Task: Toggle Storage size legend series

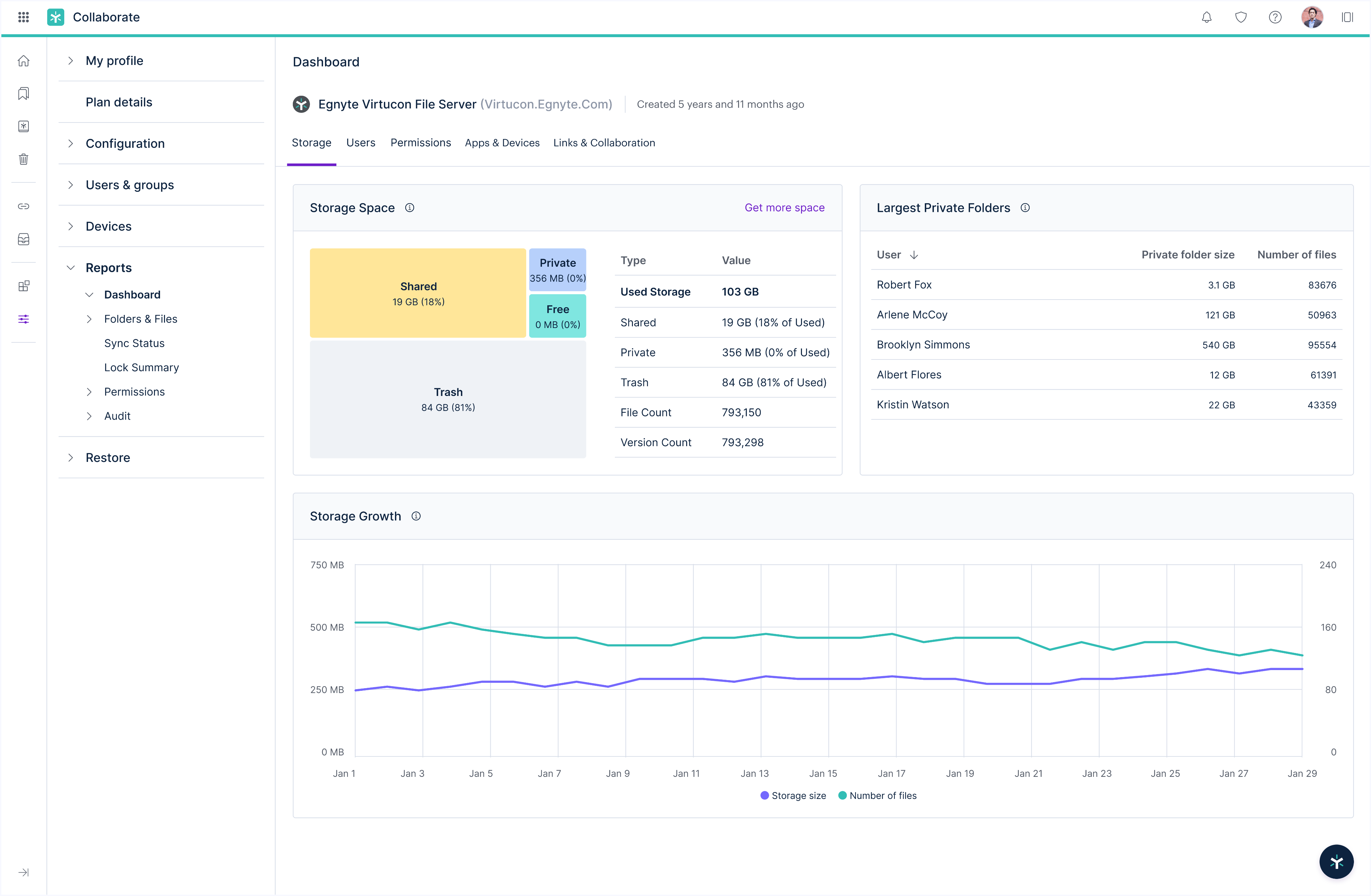Action: [x=793, y=795]
